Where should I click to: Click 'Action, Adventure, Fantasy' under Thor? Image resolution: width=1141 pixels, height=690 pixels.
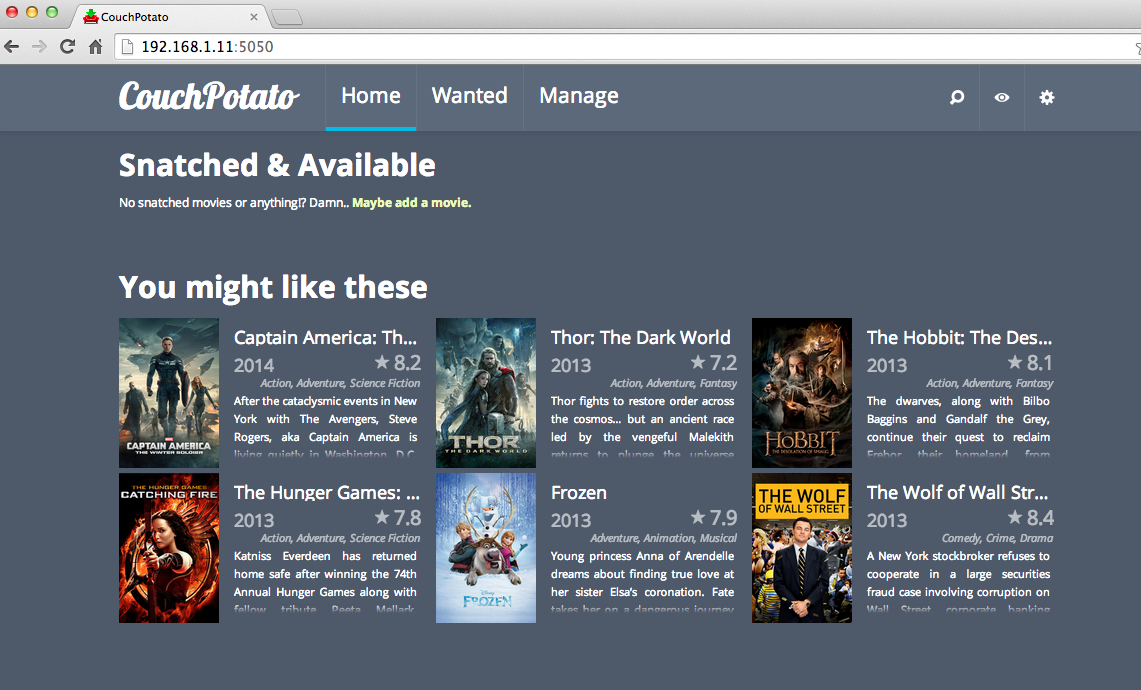[x=674, y=383]
